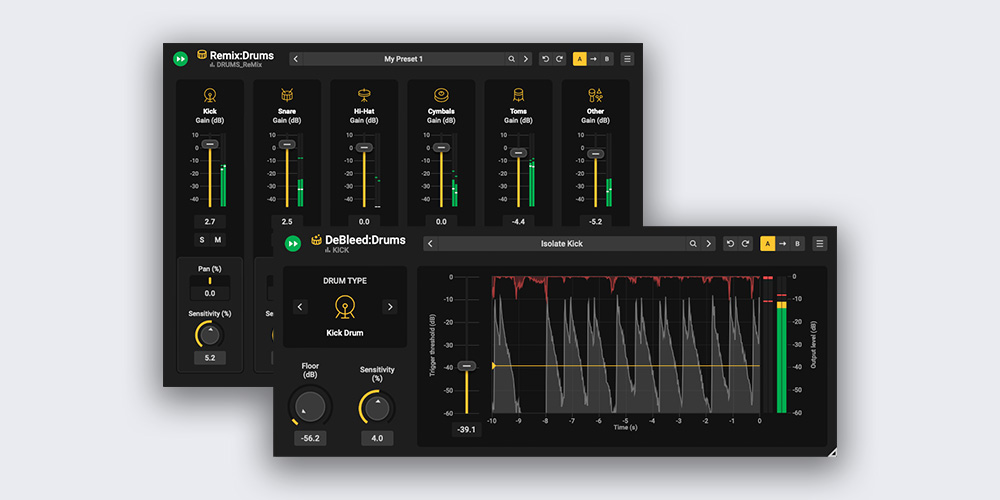Viewport: 1000px width, 500px height.
Task: Solo the Kick channel with S button
Action: pos(202,240)
